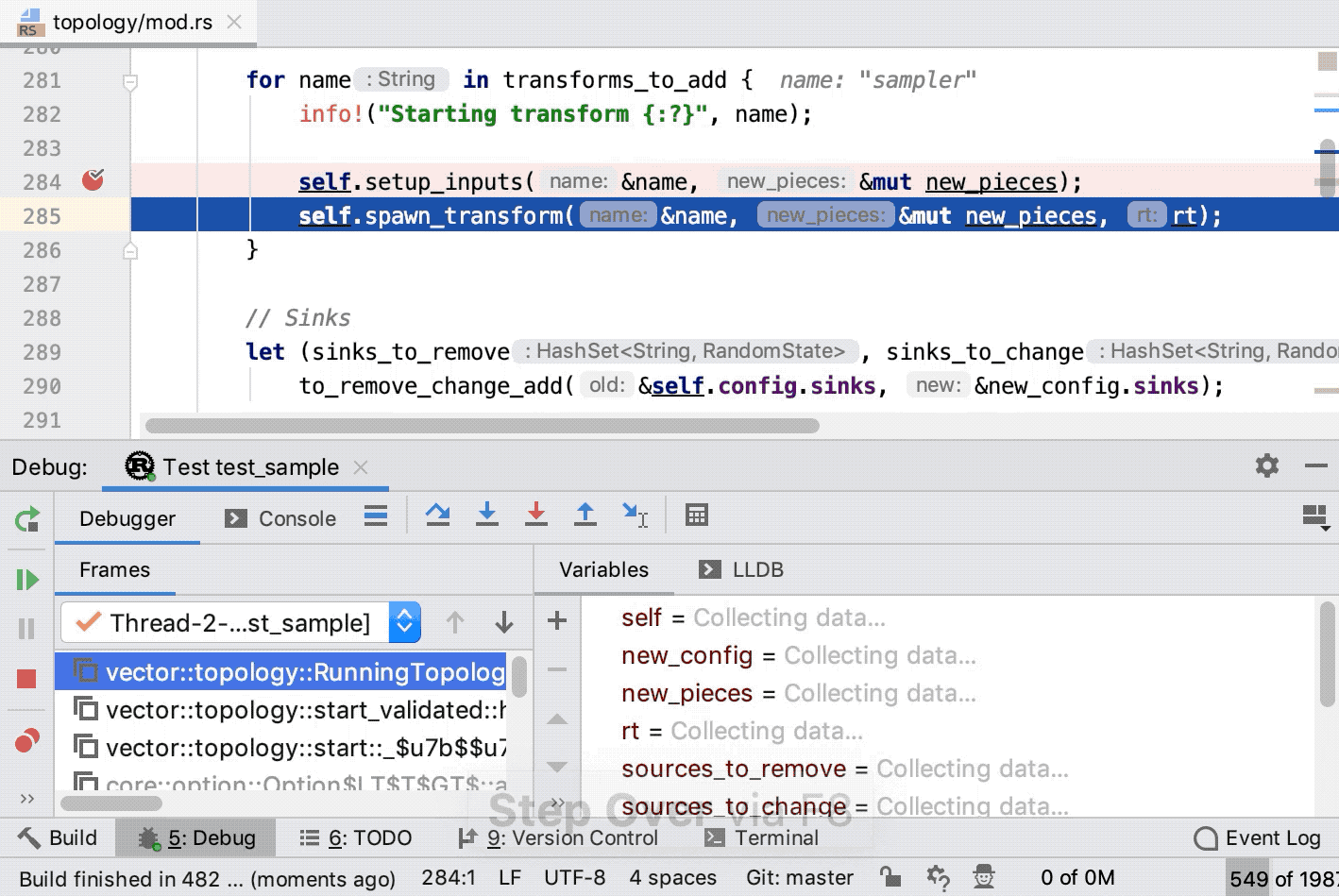Click the Frames list horizontal scrollbar
Viewport: 1339px width, 896px height.
click(111, 803)
